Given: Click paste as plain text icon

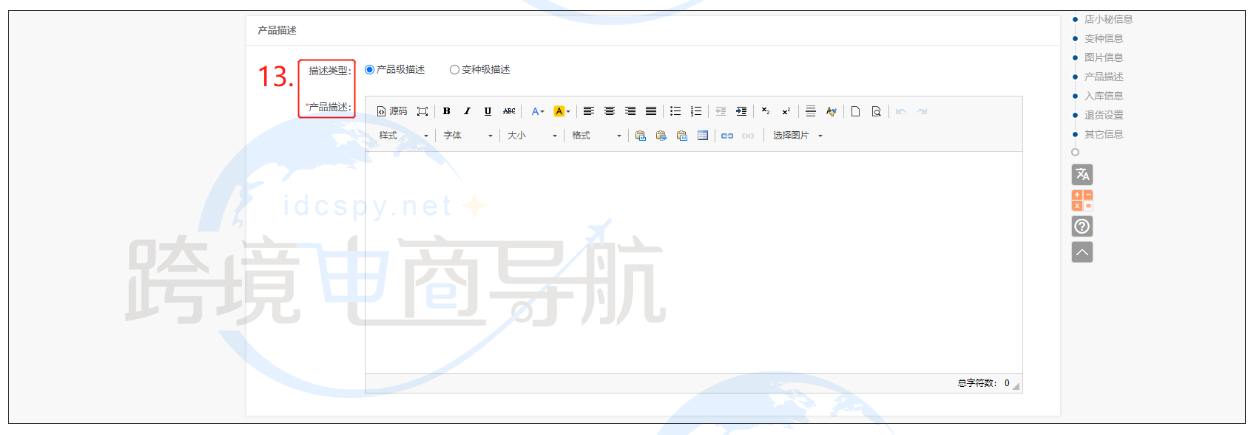Looking at the screenshot, I should coord(661,135).
